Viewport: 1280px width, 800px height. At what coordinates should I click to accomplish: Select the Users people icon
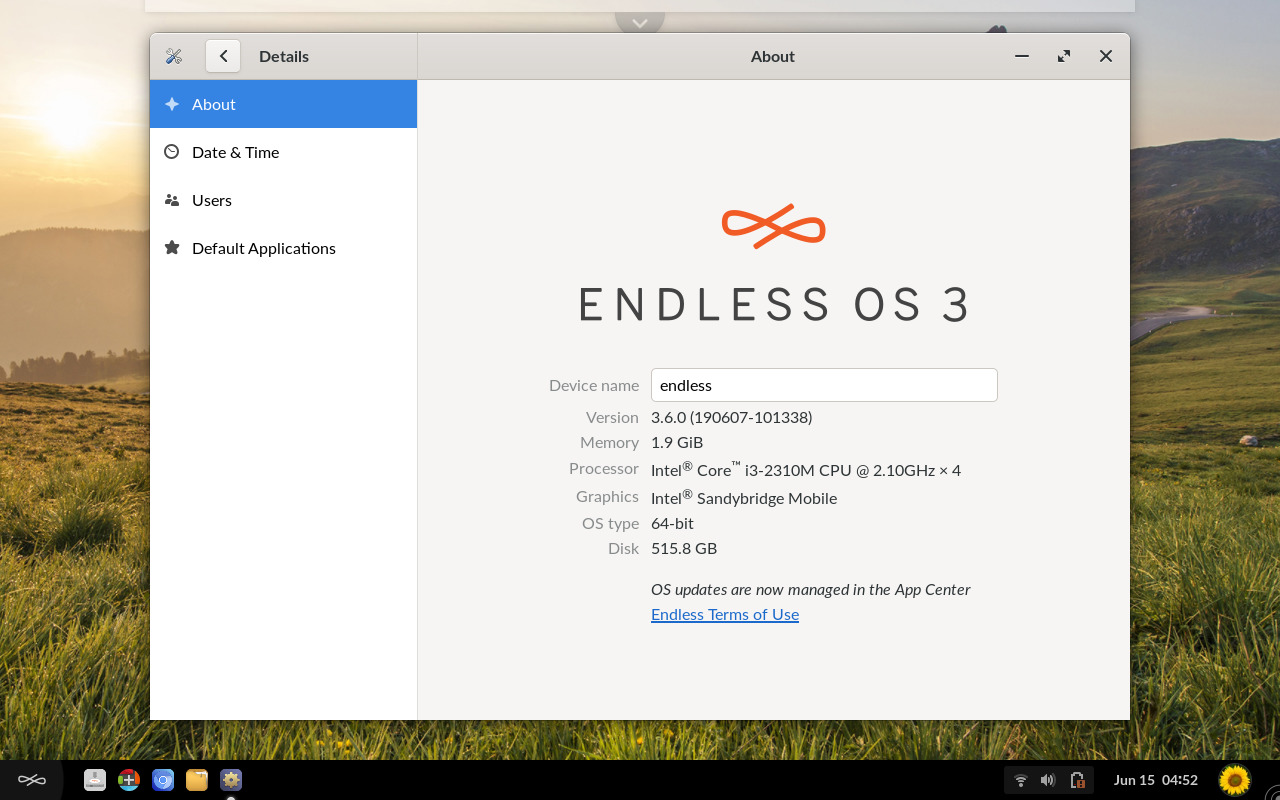[172, 200]
